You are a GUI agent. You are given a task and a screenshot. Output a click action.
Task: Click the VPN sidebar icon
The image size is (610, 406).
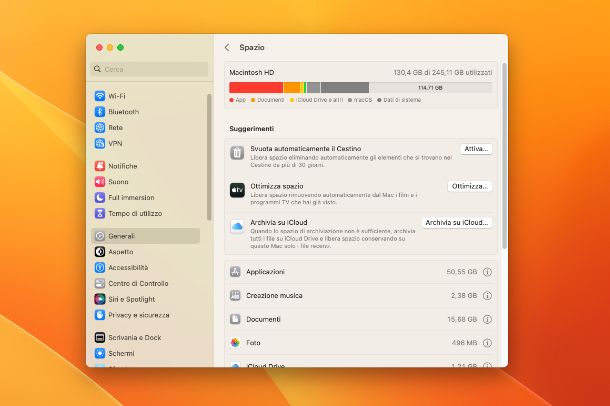[x=100, y=144]
